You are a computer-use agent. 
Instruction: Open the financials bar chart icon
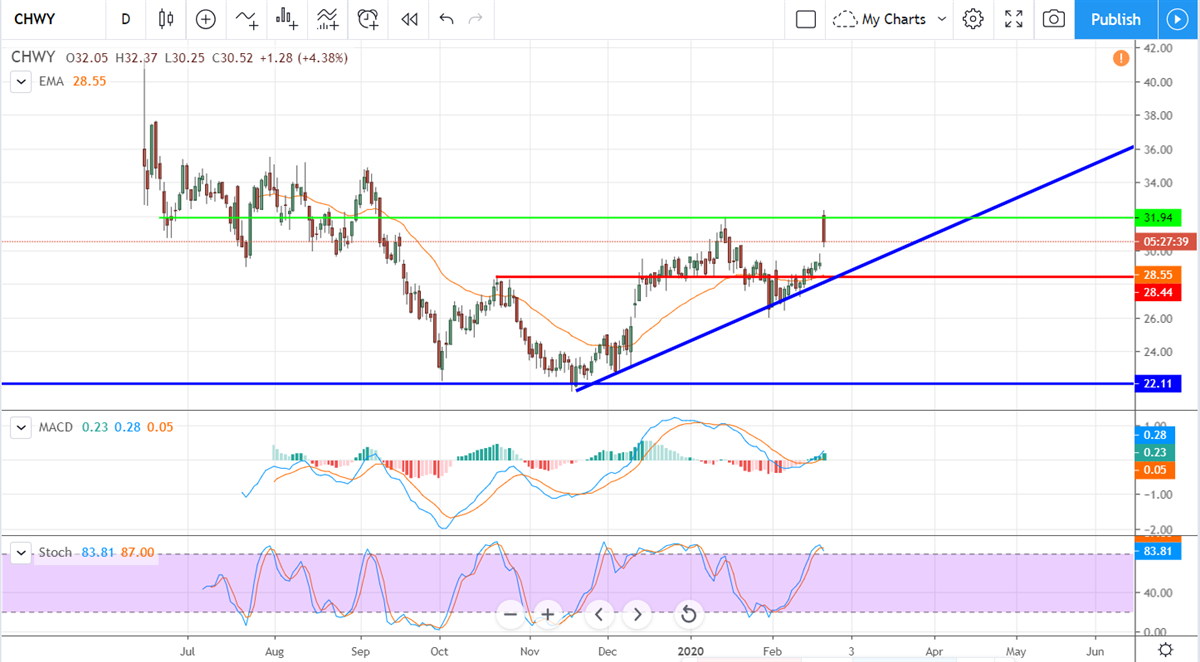(287, 19)
